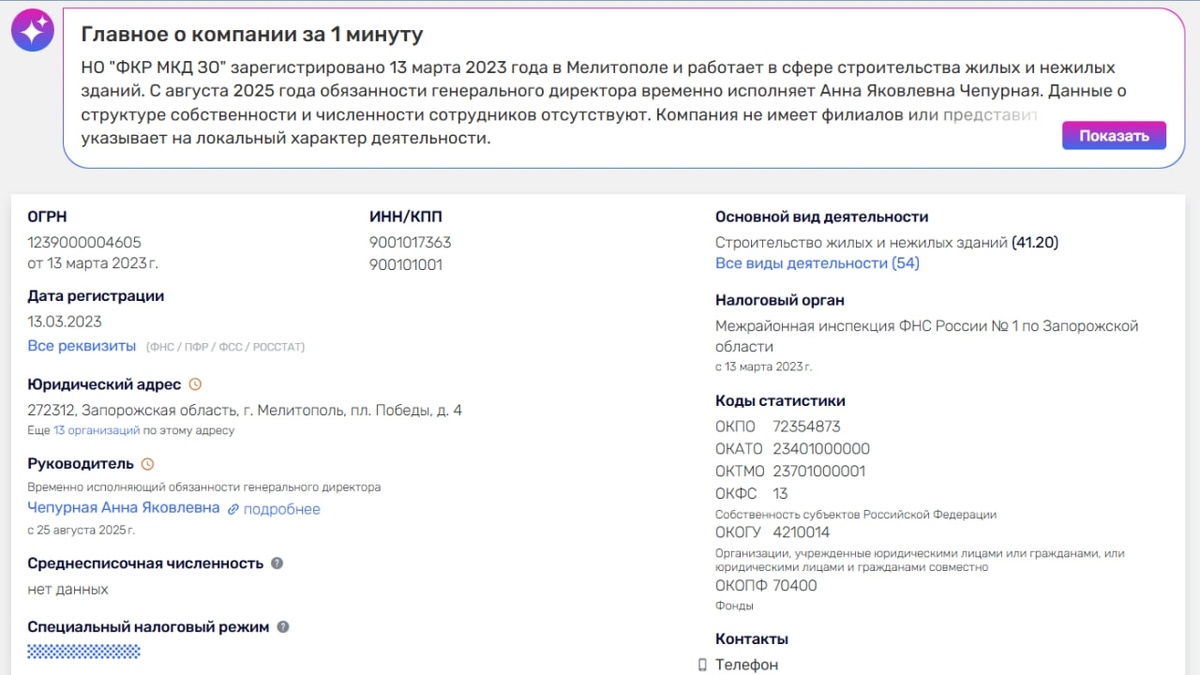Click the Главное о компании за 1 минуту heading
Viewport: 1200px width, 675px height.
click(x=252, y=35)
